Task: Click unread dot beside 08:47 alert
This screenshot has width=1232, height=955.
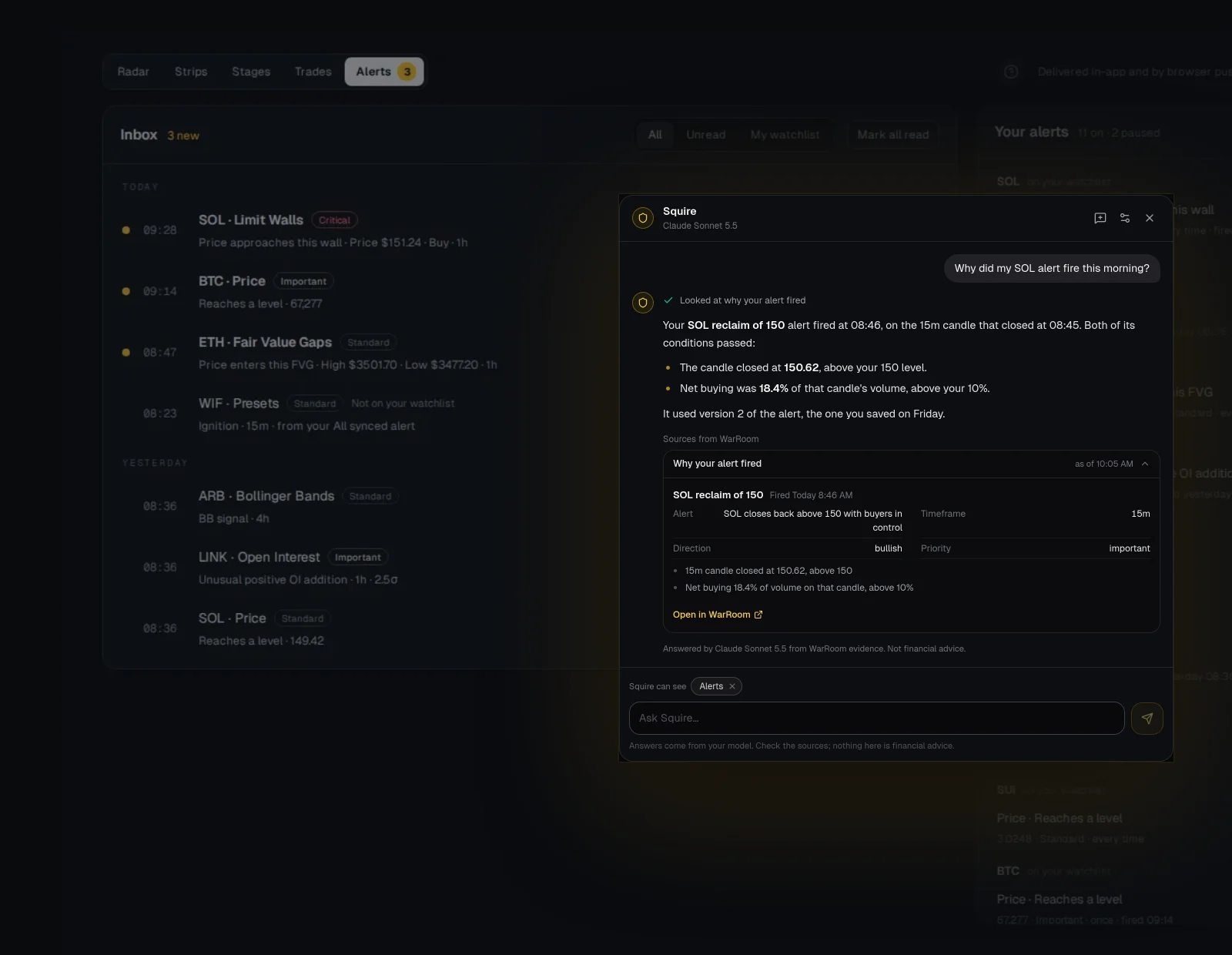Action: pos(126,353)
